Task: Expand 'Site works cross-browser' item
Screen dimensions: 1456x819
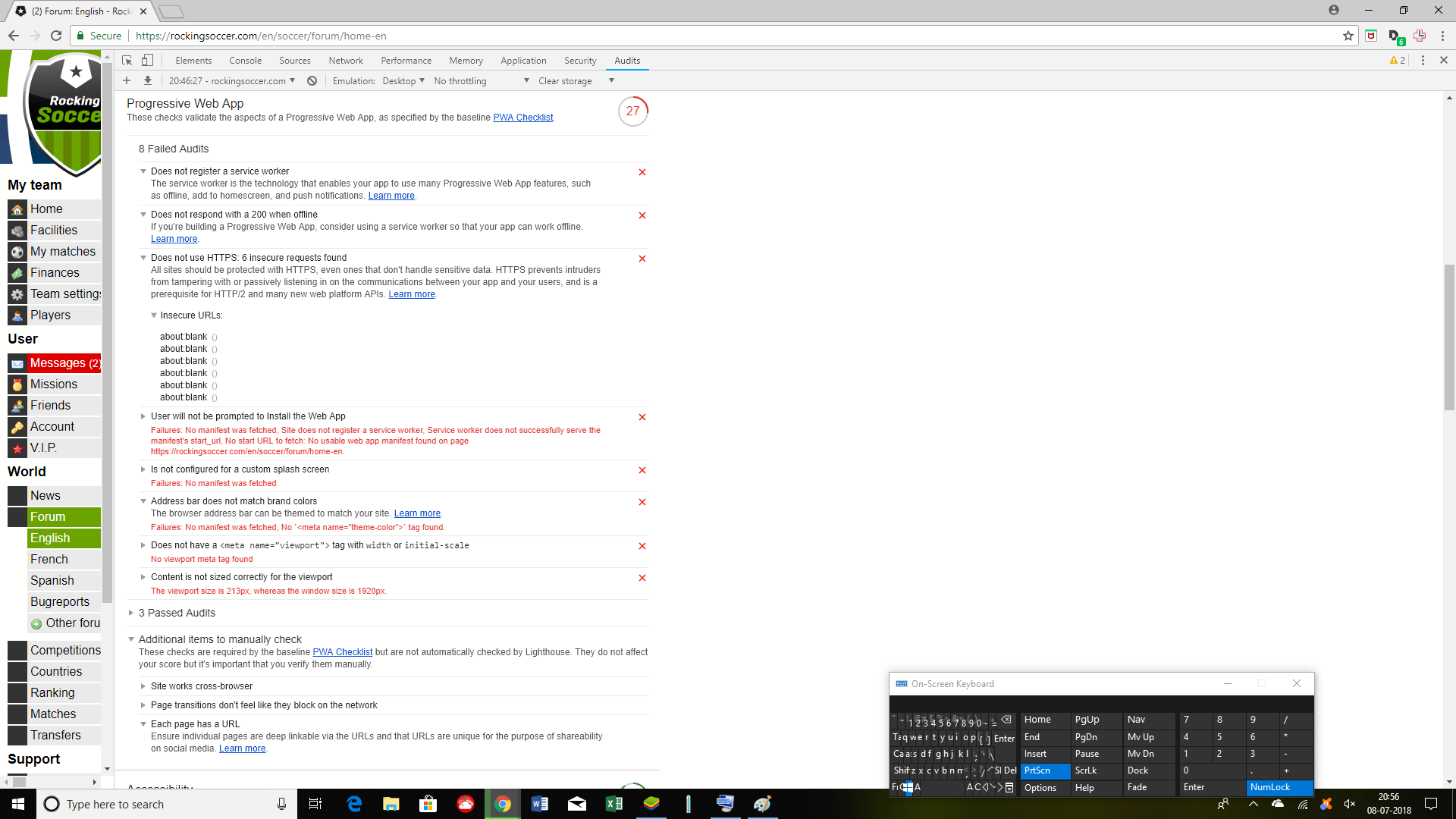Action: 143,686
